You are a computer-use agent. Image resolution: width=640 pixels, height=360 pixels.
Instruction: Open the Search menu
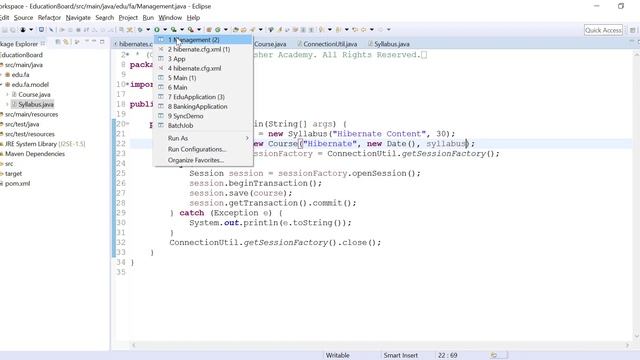point(104,18)
